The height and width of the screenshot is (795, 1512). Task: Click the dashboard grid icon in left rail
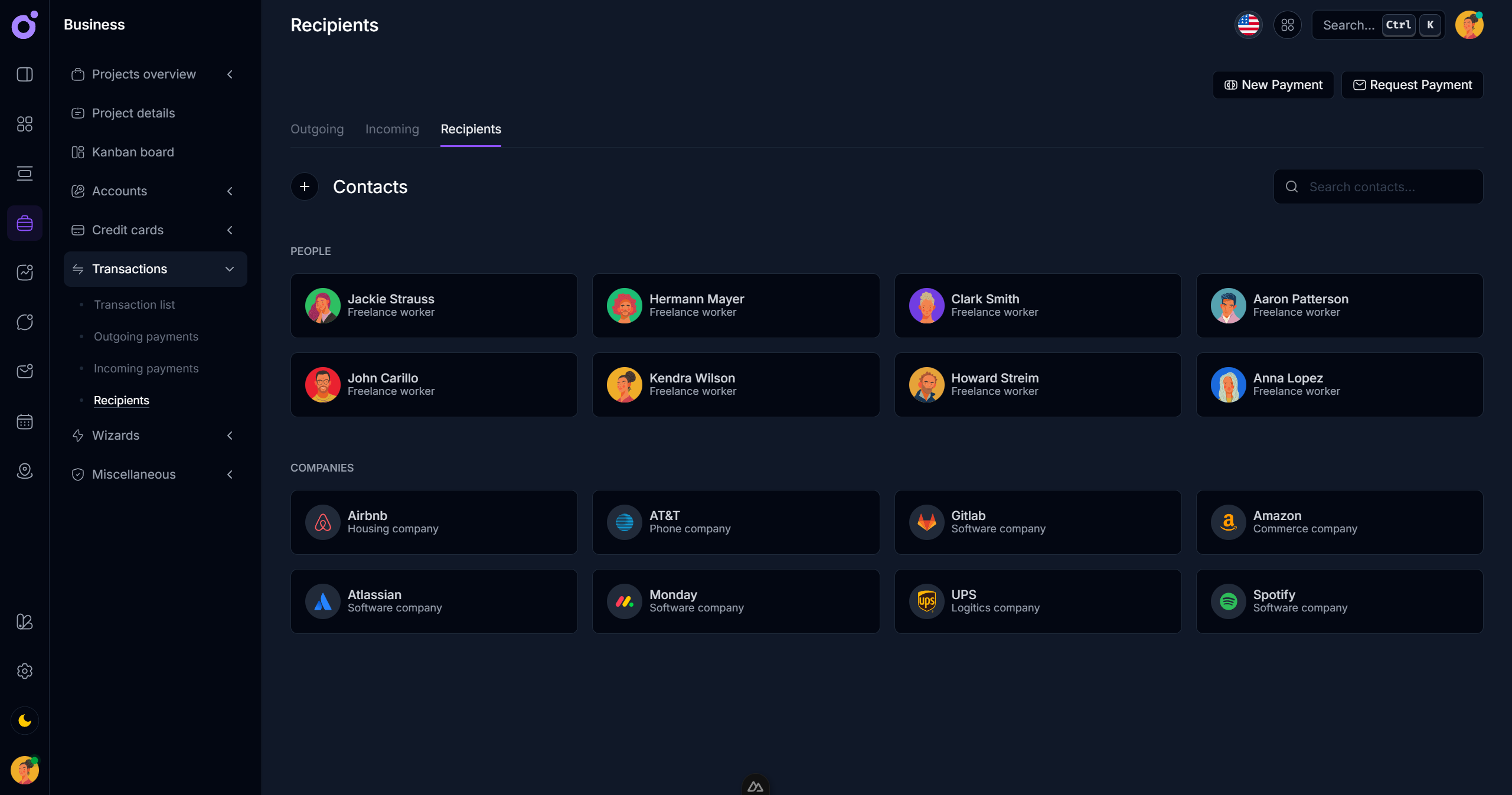click(25, 124)
